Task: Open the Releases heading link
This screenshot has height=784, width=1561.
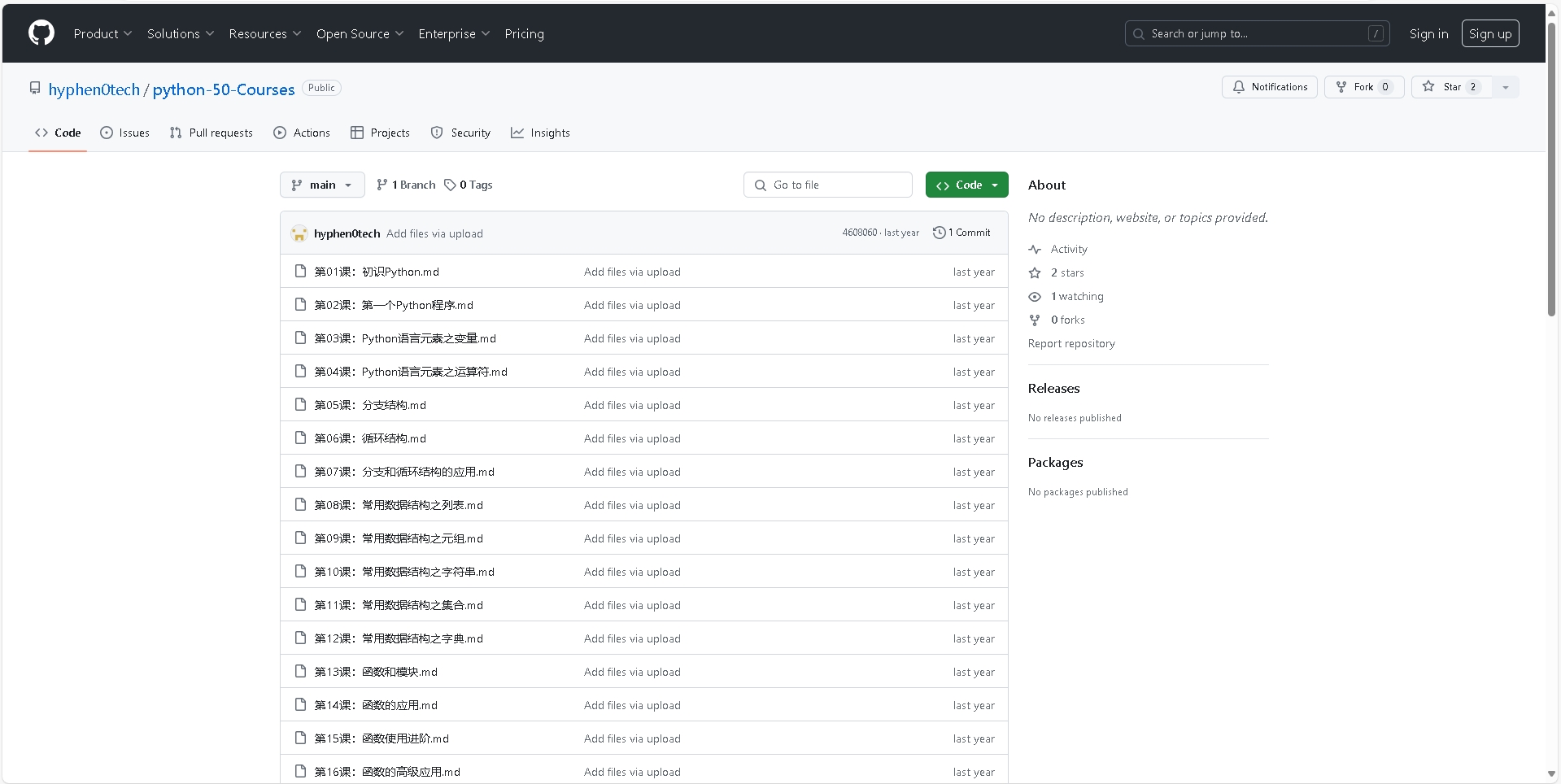Action: pyautogui.click(x=1053, y=389)
